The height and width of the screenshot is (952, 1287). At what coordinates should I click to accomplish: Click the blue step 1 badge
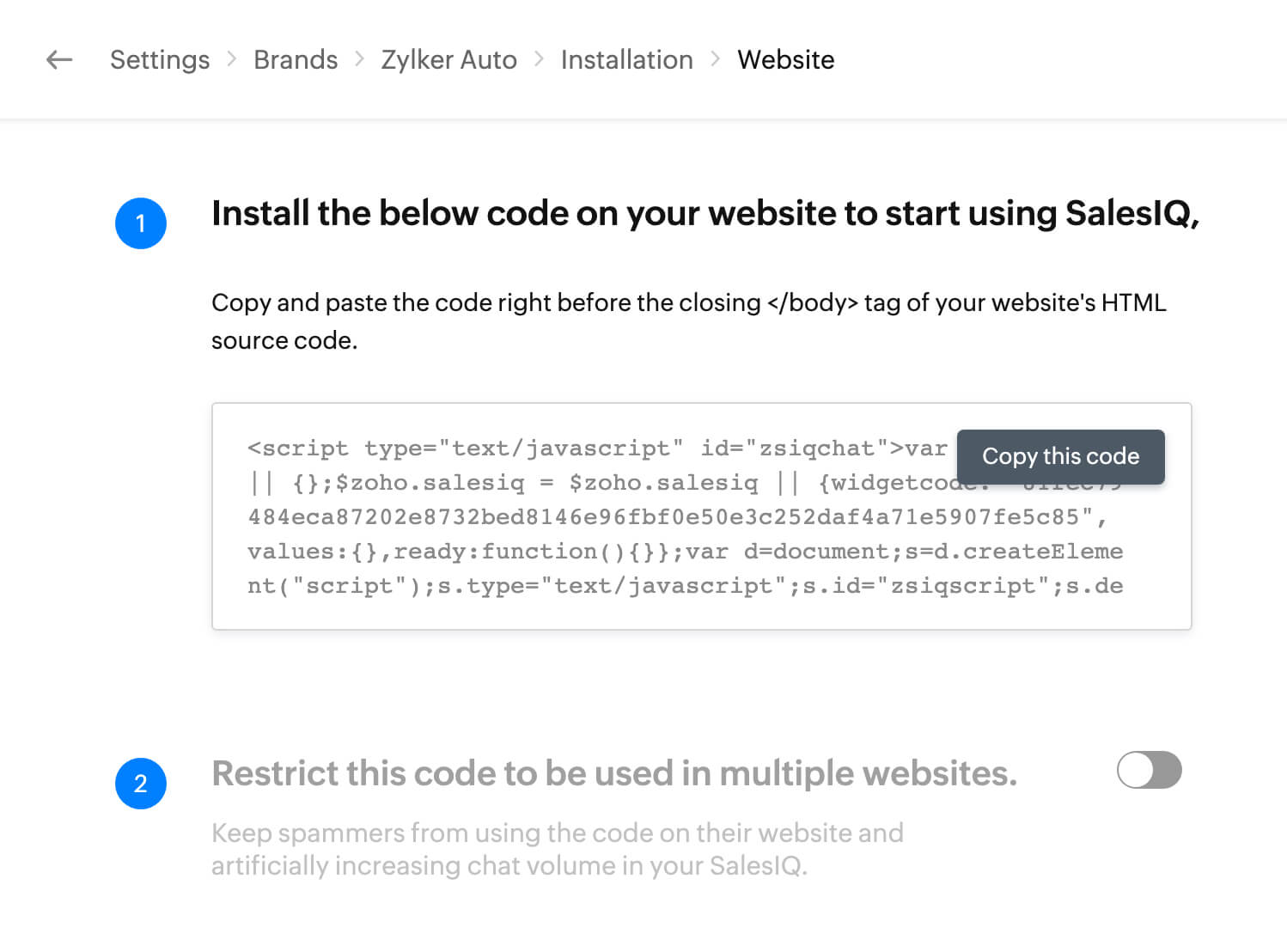click(x=141, y=223)
